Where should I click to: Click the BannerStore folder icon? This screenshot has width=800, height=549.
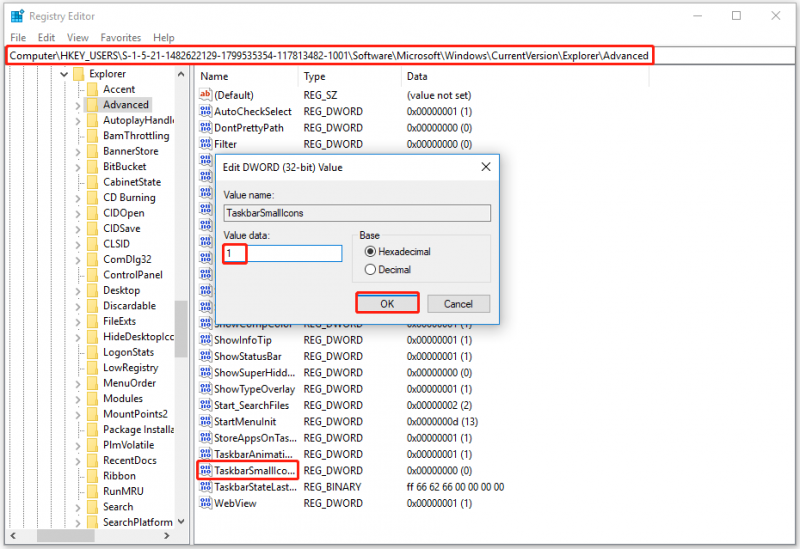coord(92,151)
